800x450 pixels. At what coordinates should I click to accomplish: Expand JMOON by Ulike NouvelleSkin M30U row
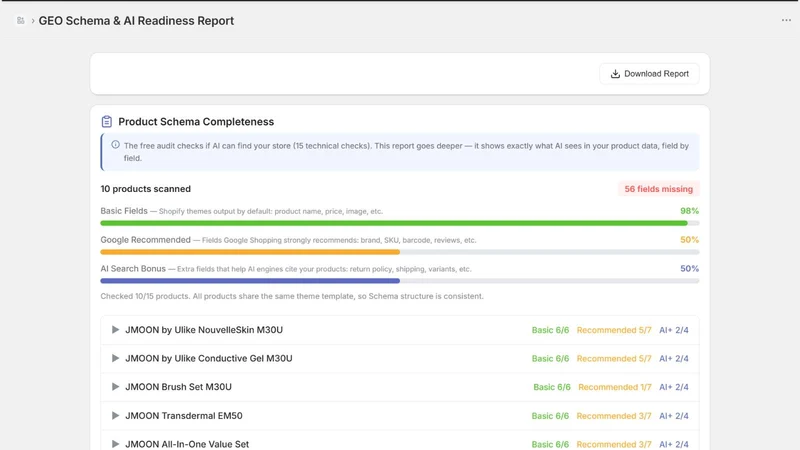[115, 330]
